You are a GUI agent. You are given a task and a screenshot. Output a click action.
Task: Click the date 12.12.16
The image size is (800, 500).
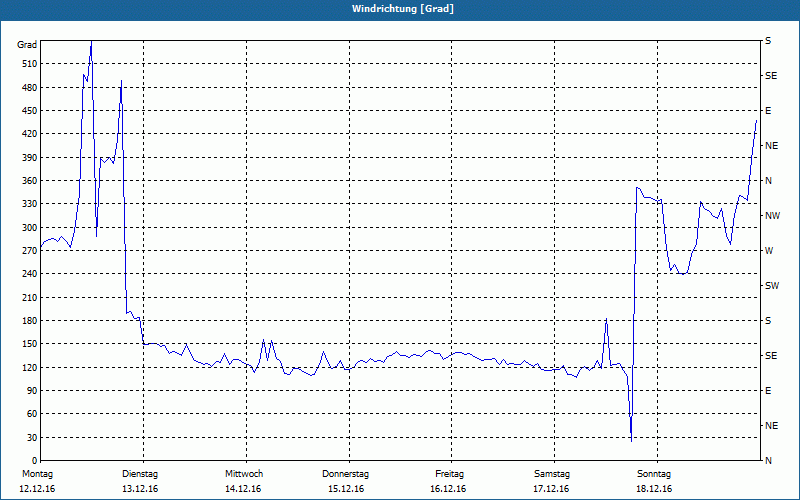click(x=37, y=489)
